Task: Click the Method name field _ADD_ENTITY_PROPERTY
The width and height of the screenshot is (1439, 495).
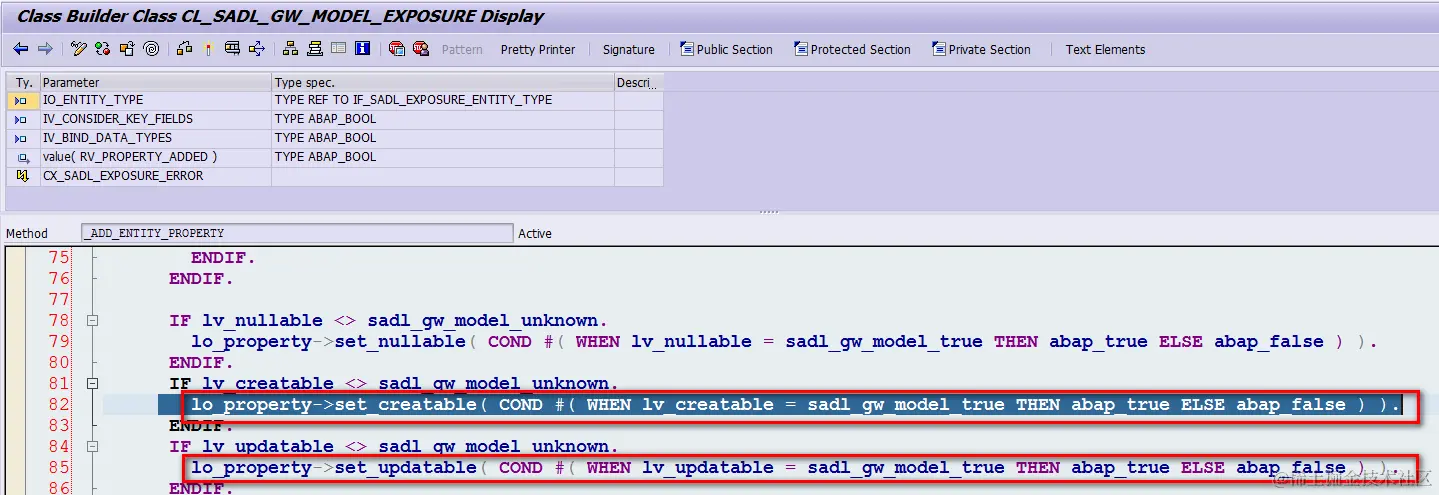Action: click(x=297, y=233)
